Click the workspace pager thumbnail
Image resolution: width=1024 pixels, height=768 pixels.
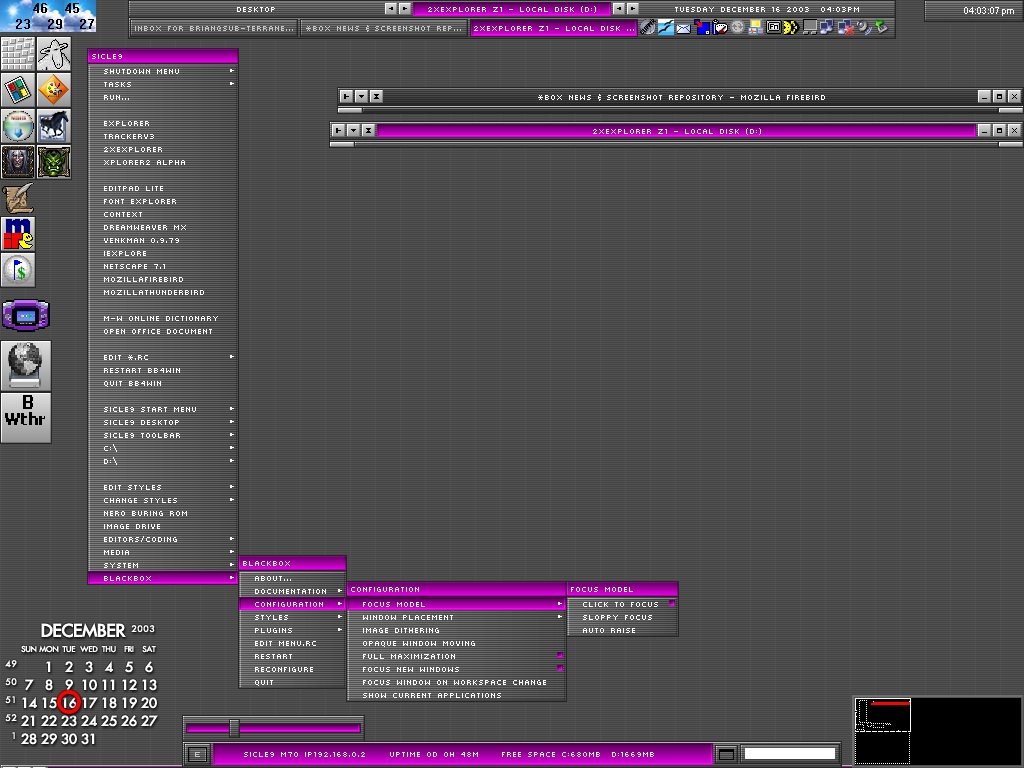click(883, 716)
